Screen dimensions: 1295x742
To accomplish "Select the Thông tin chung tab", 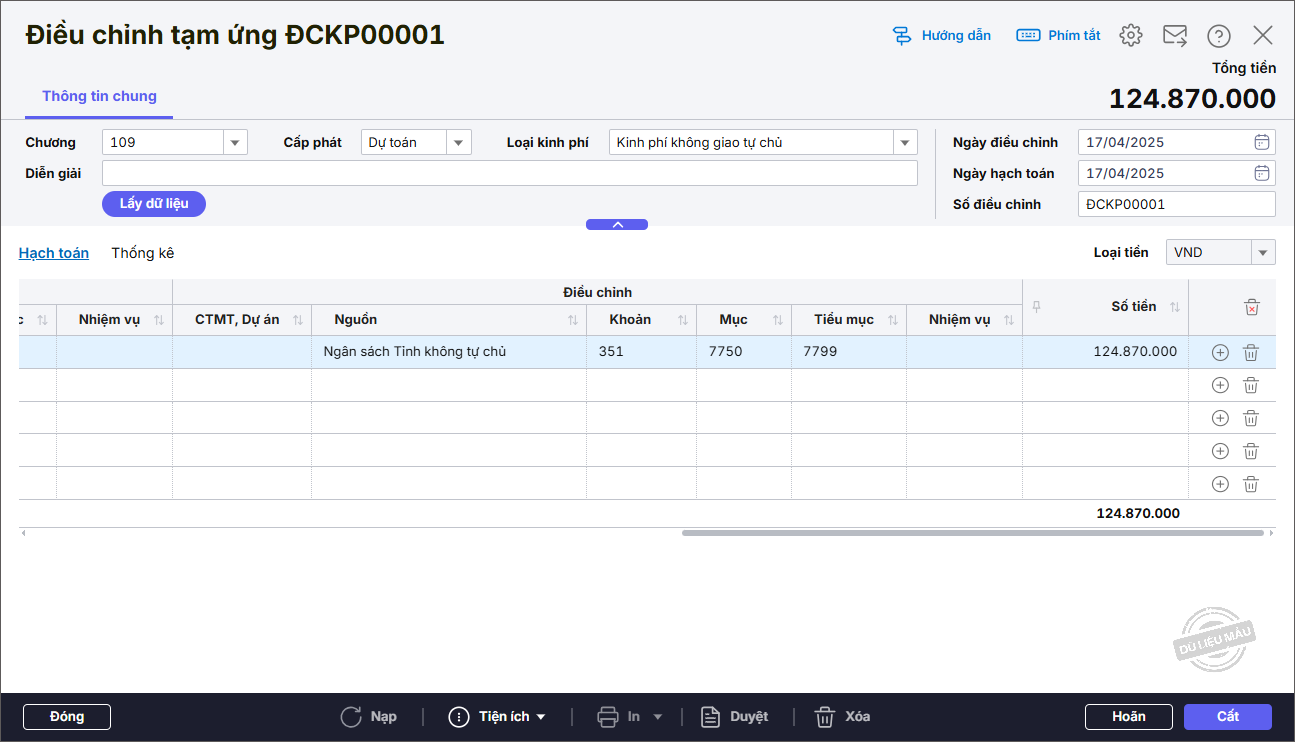I will [99, 97].
